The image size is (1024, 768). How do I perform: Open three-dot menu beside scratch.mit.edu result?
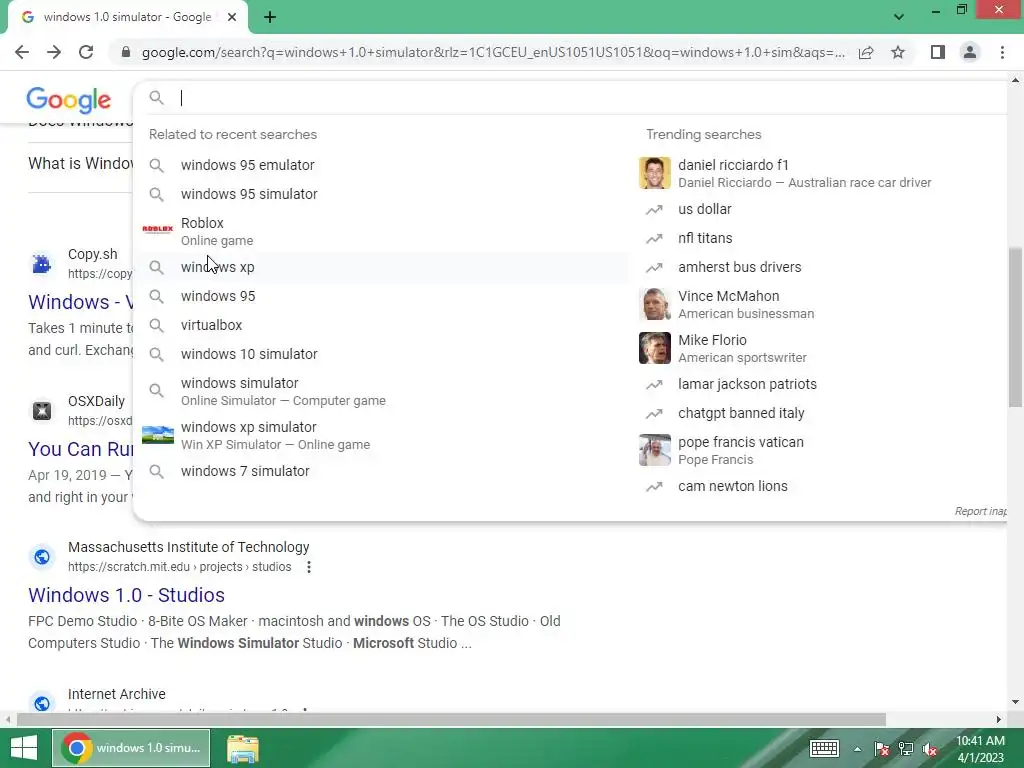(x=309, y=567)
